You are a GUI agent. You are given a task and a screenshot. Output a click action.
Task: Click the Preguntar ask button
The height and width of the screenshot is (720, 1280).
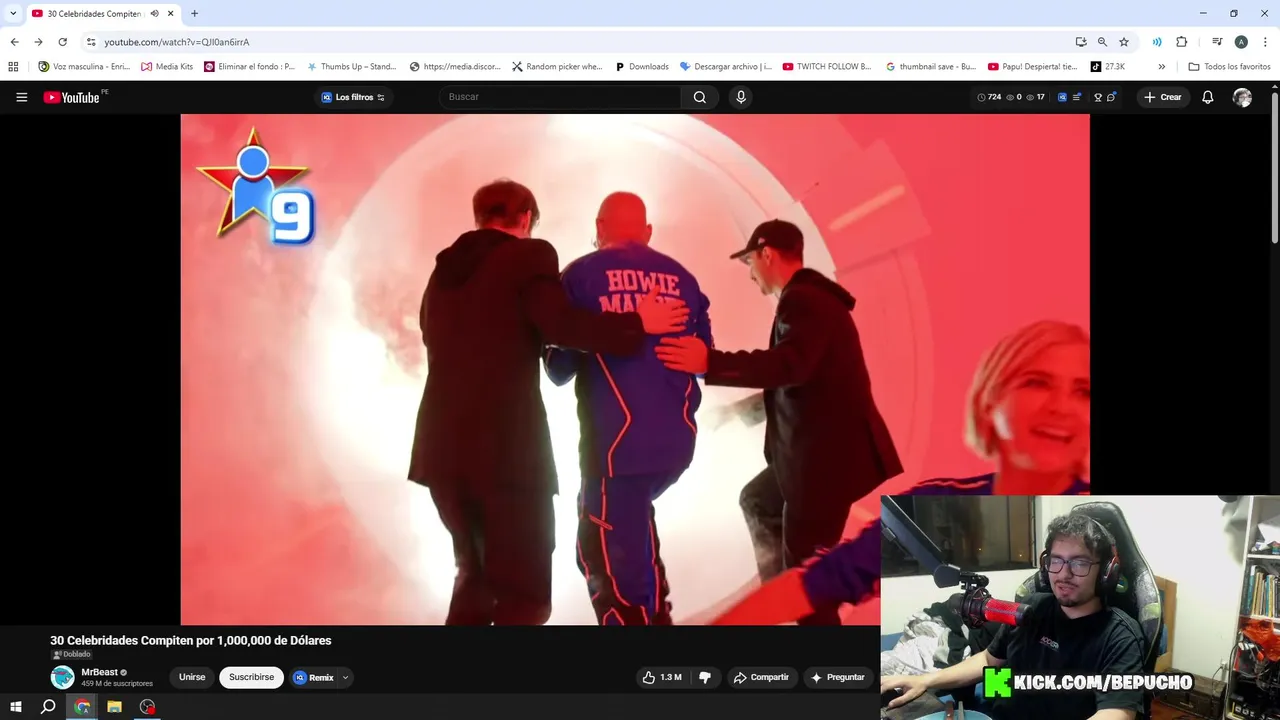tap(838, 677)
